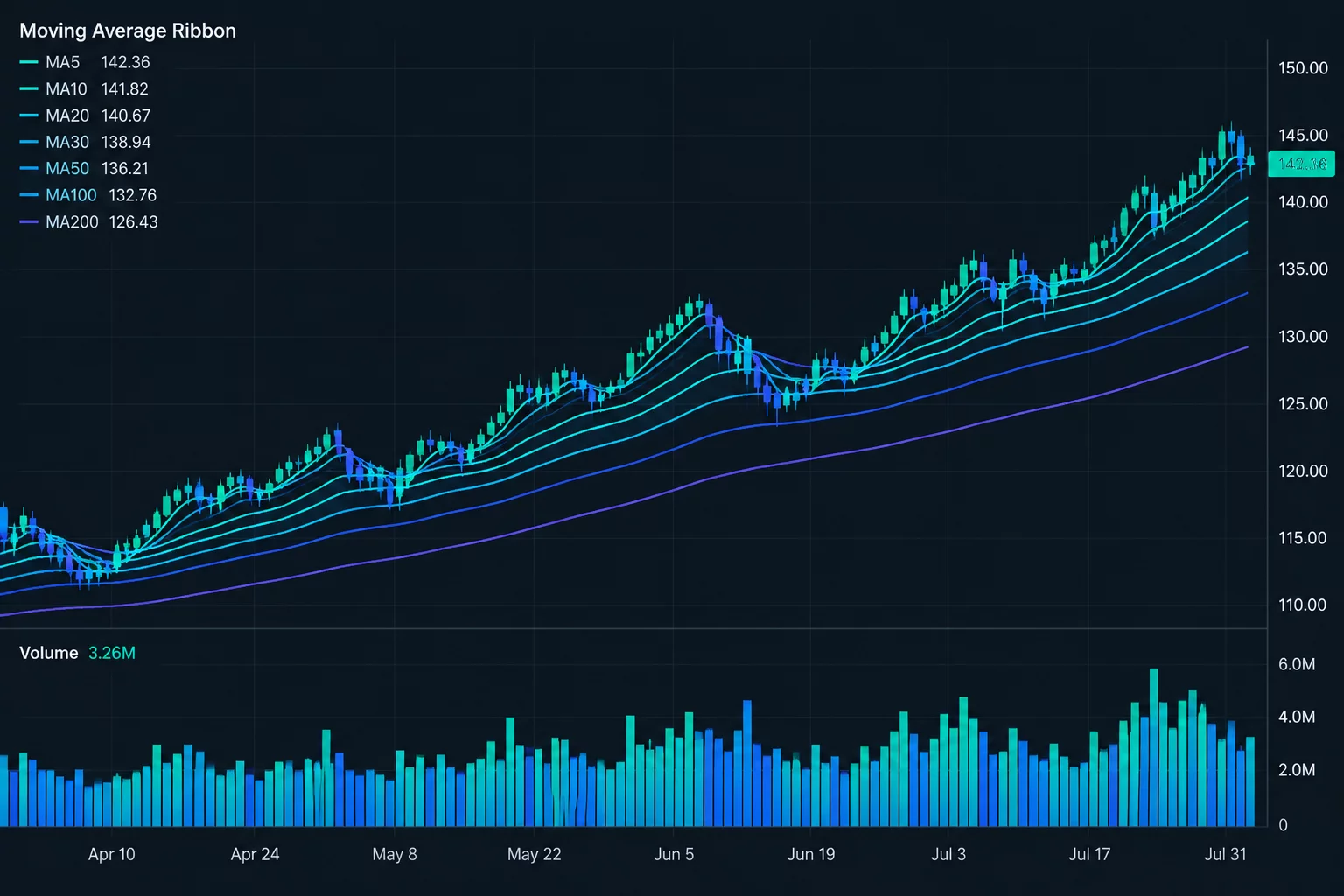This screenshot has height=896, width=1344.
Task: Click the MA50 legend value 136.21
Action: coord(124,168)
